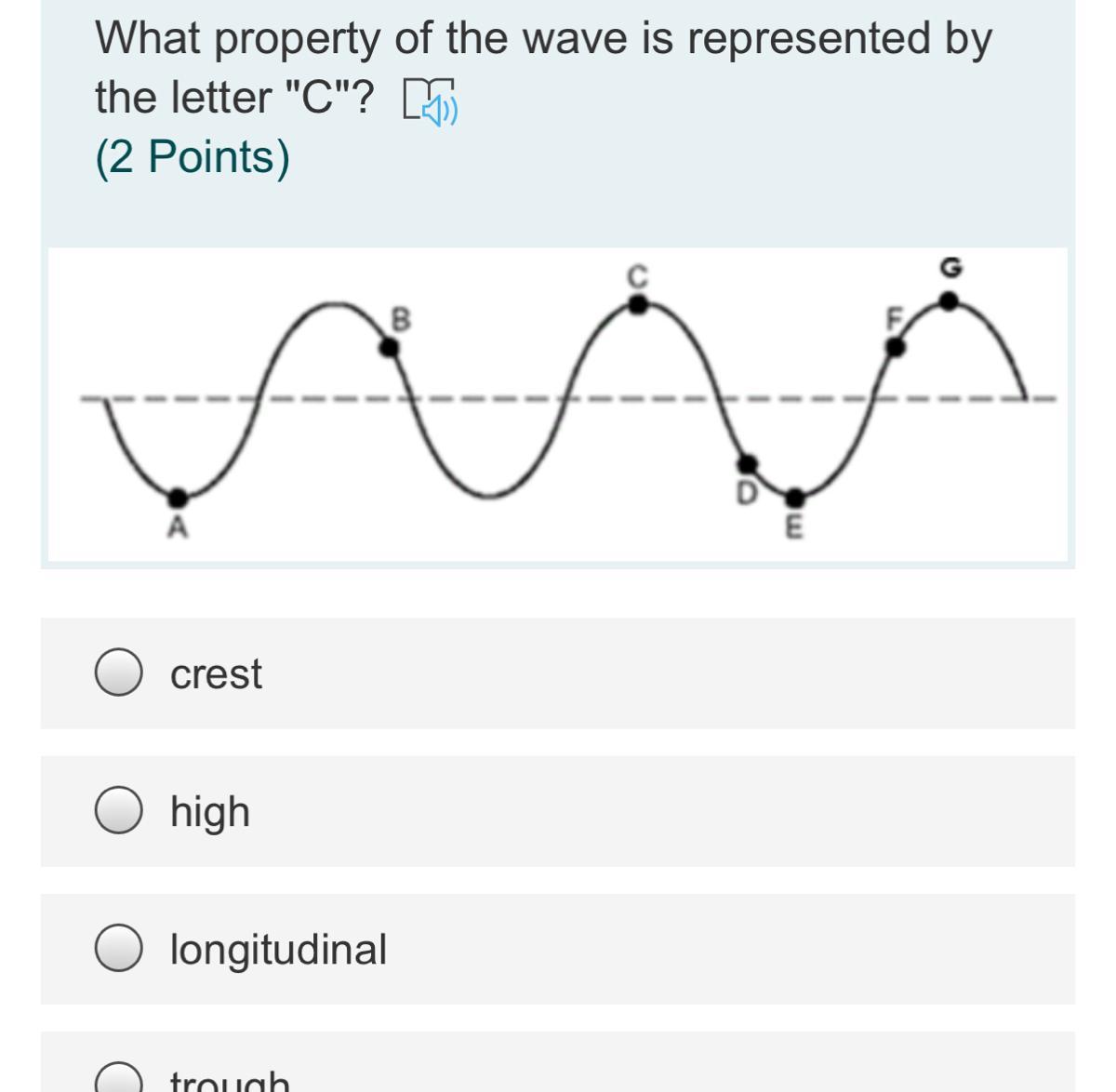The width and height of the screenshot is (1116, 1092).
Task: Click the "(2 Points)" label
Action: coord(193,156)
